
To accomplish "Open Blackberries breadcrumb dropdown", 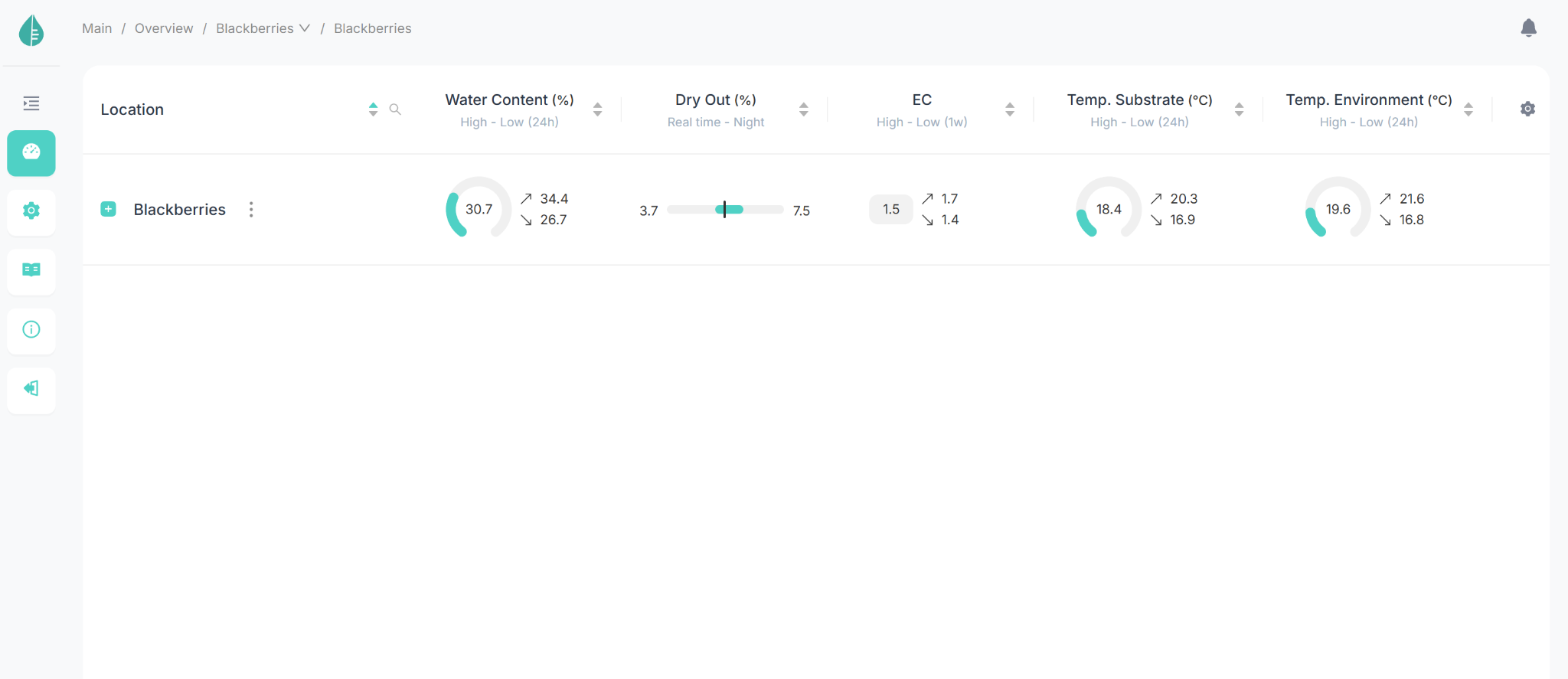I will pyautogui.click(x=263, y=28).
